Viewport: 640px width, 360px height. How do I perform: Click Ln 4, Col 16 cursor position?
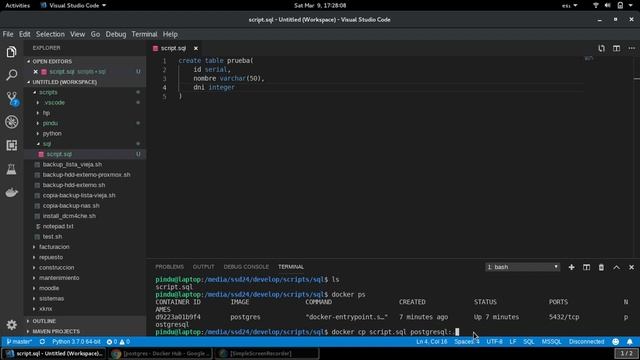[x=431, y=342]
